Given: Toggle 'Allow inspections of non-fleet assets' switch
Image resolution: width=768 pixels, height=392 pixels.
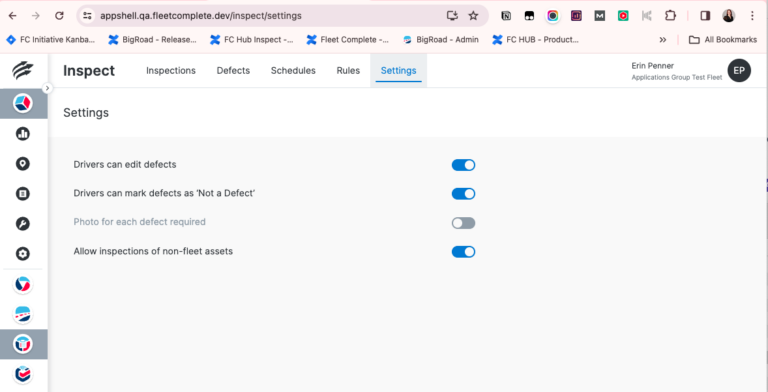Looking at the screenshot, I should [x=463, y=252].
